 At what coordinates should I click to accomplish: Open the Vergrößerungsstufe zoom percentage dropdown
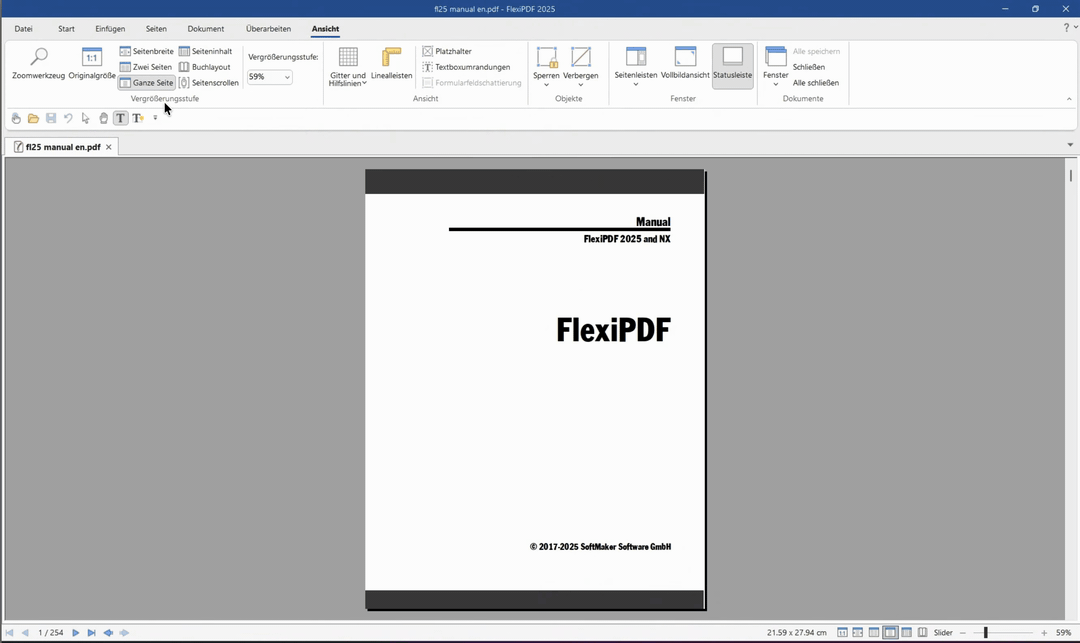point(287,77)
